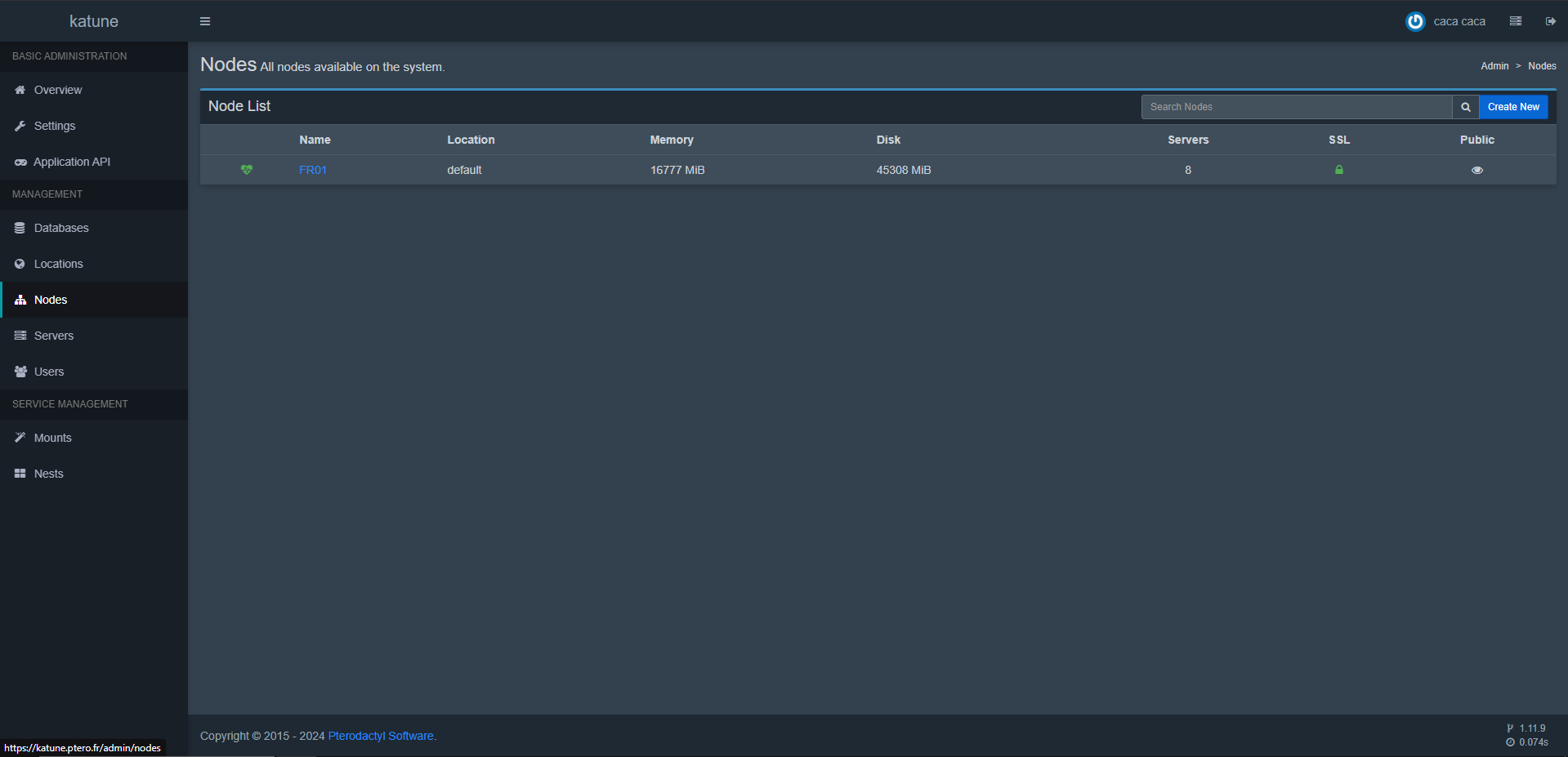Click the default location cell
Screen dimensions: 1568x757
tap(464, 170)
